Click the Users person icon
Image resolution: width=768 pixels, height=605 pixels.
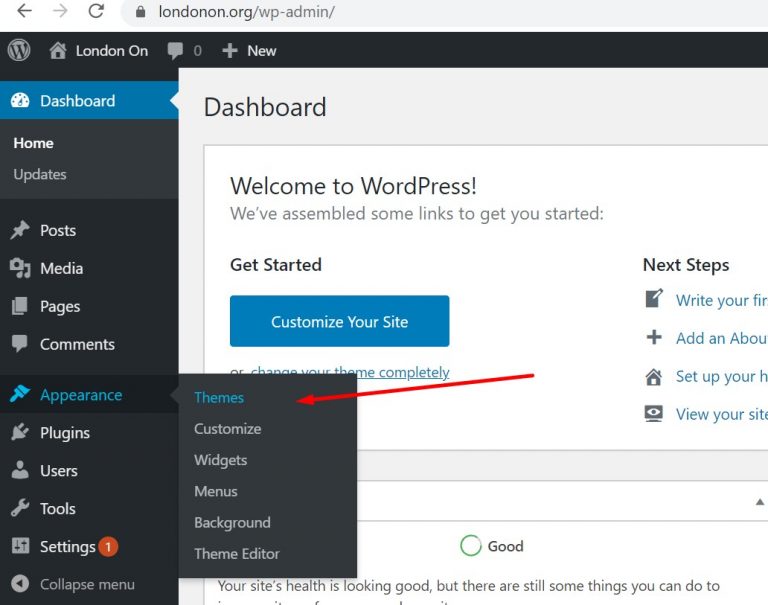pyautogui.click(x=20, y=470)
